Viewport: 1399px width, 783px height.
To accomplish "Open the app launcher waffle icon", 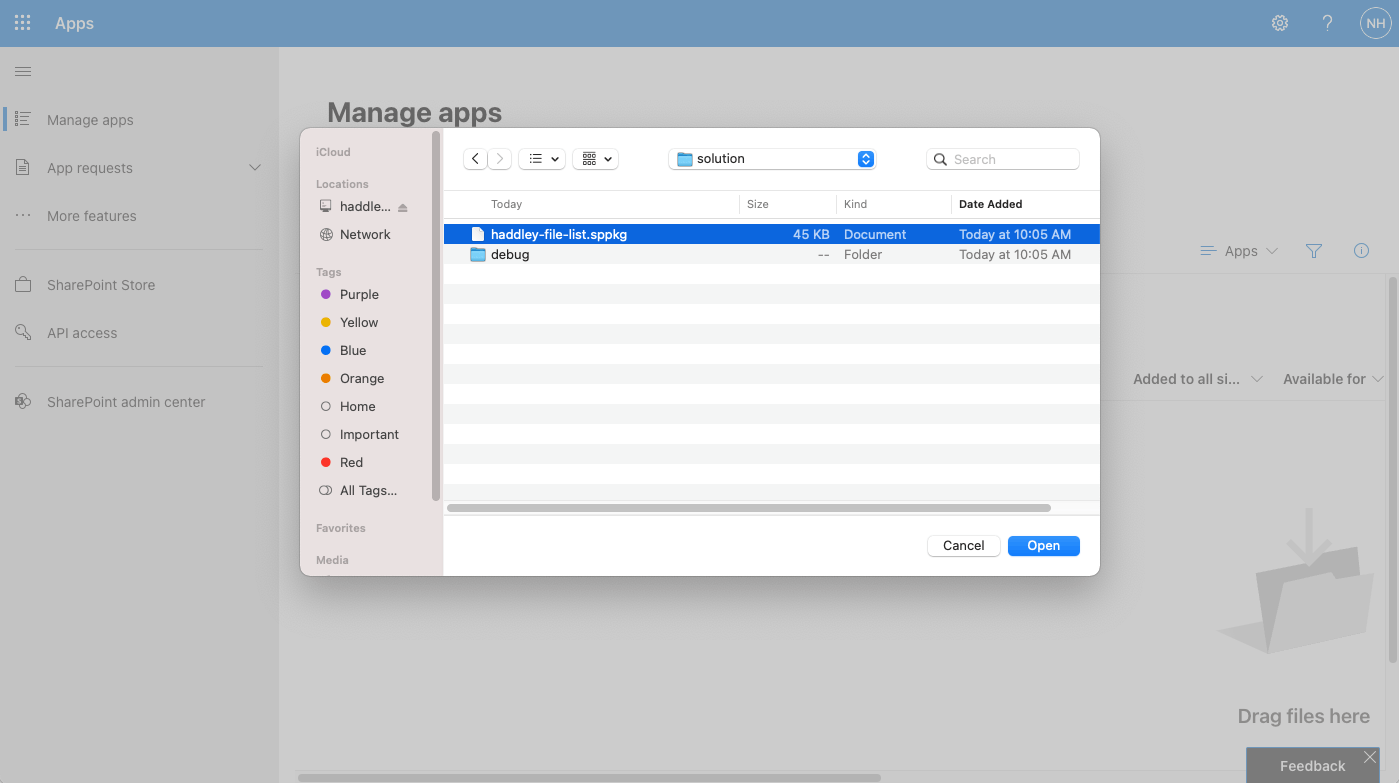I will point(23,23).
